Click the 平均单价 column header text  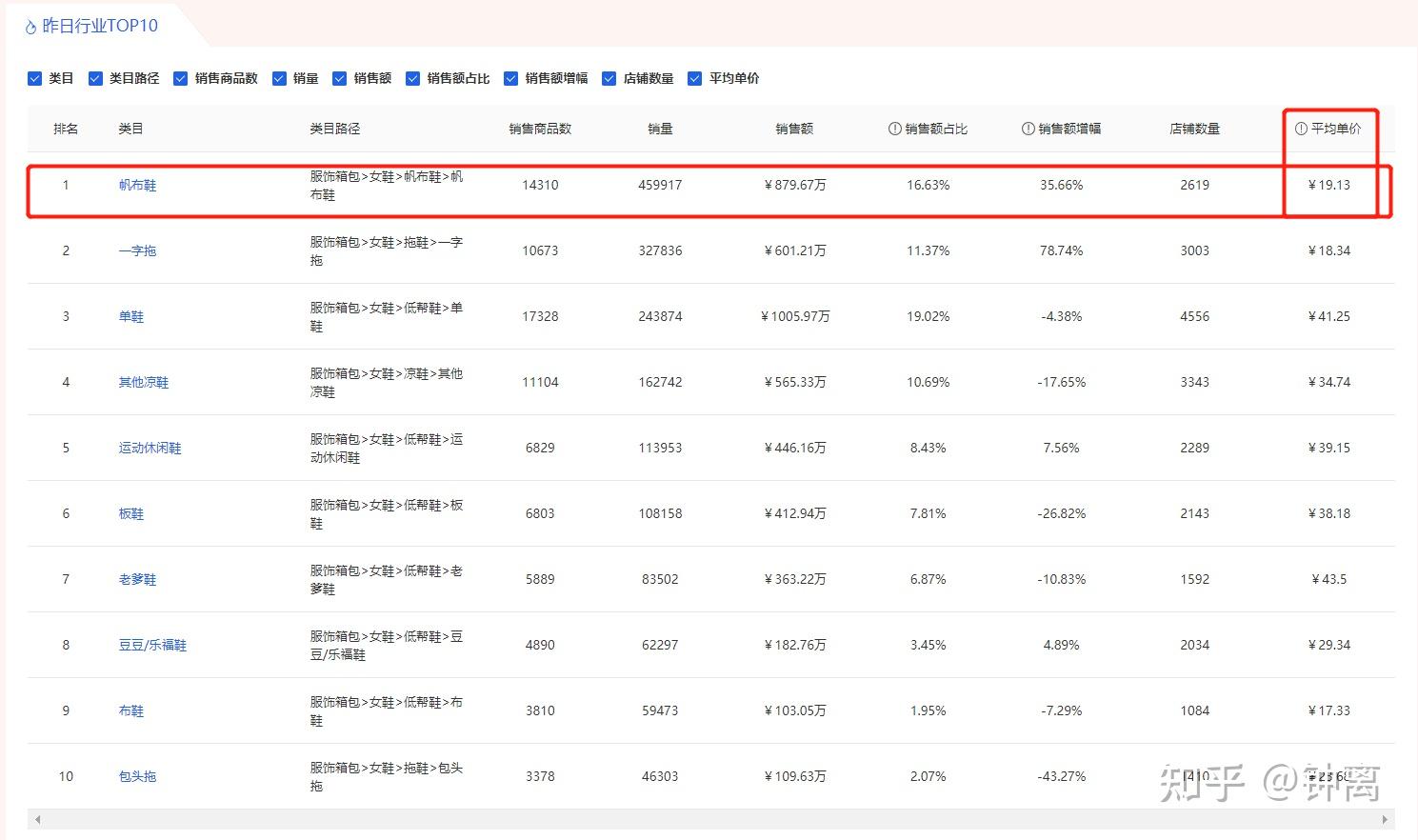click(x=1336, y=129)
